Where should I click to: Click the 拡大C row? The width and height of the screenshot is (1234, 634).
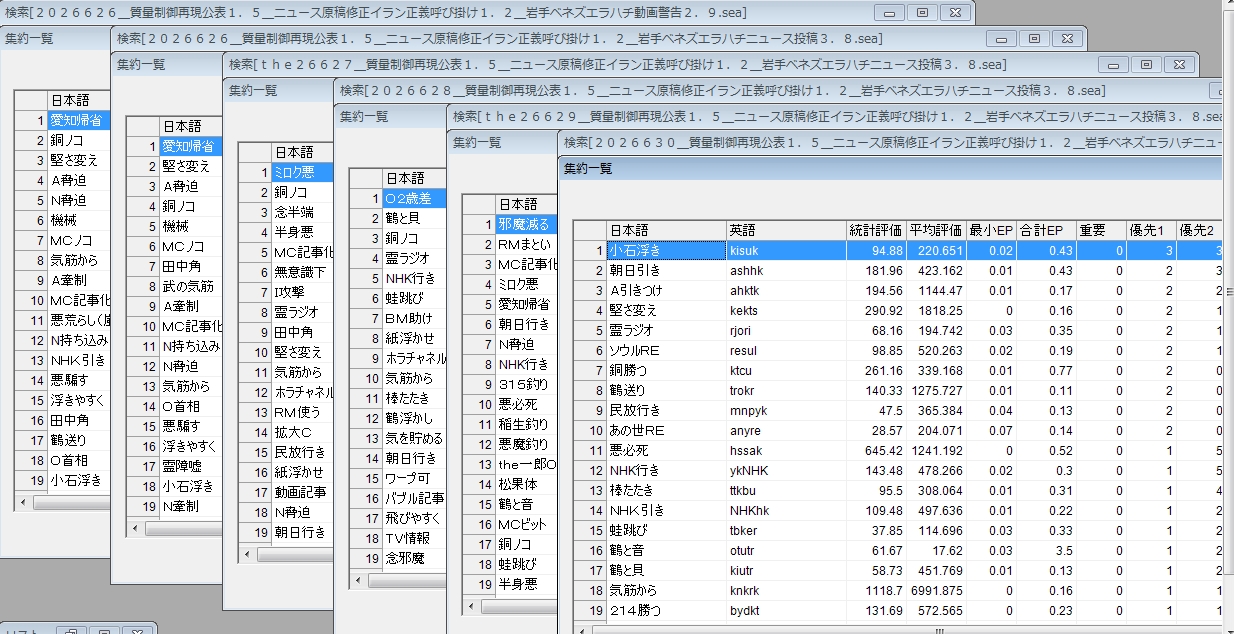click(x=302, y=432)
